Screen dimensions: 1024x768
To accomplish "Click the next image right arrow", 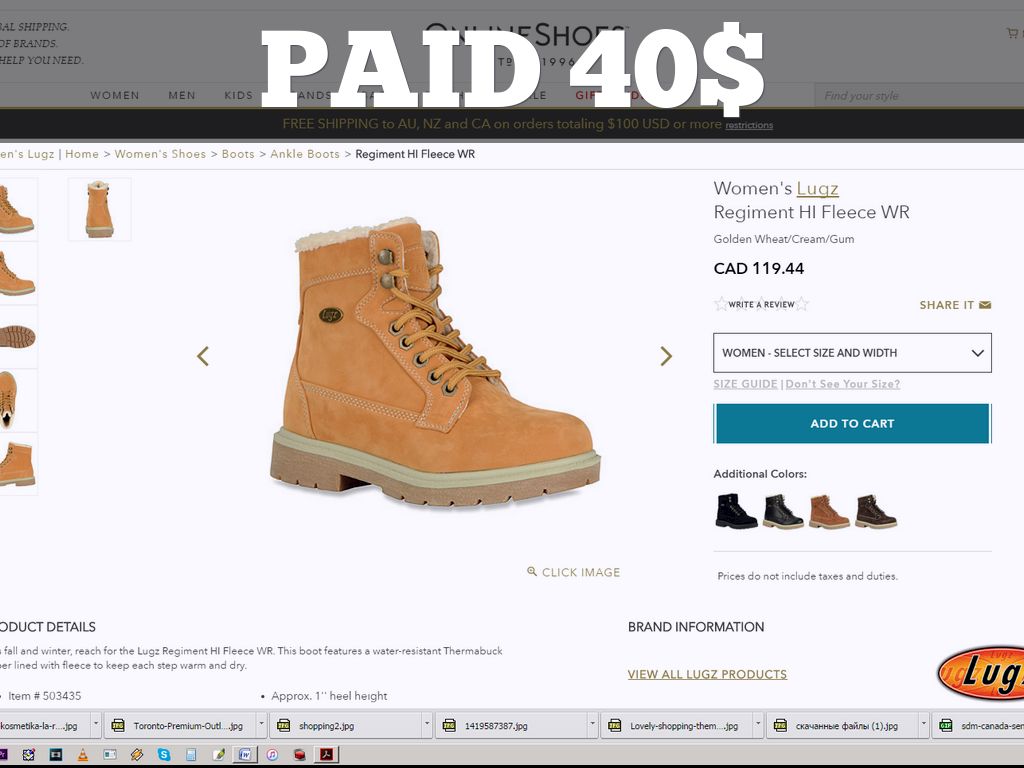I will click(x=666, y=356).
